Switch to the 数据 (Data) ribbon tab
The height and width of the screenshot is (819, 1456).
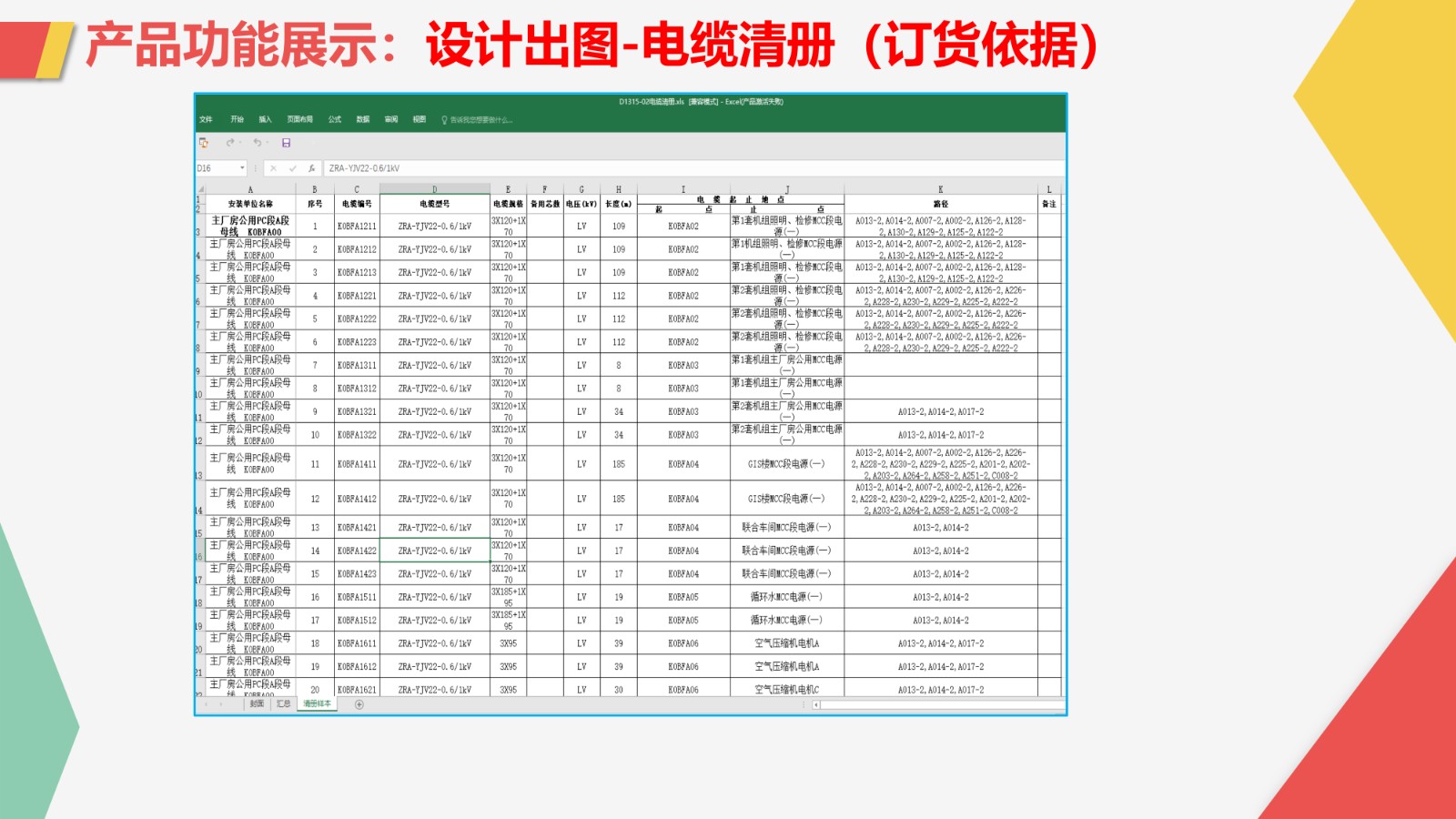click(363, 120)
